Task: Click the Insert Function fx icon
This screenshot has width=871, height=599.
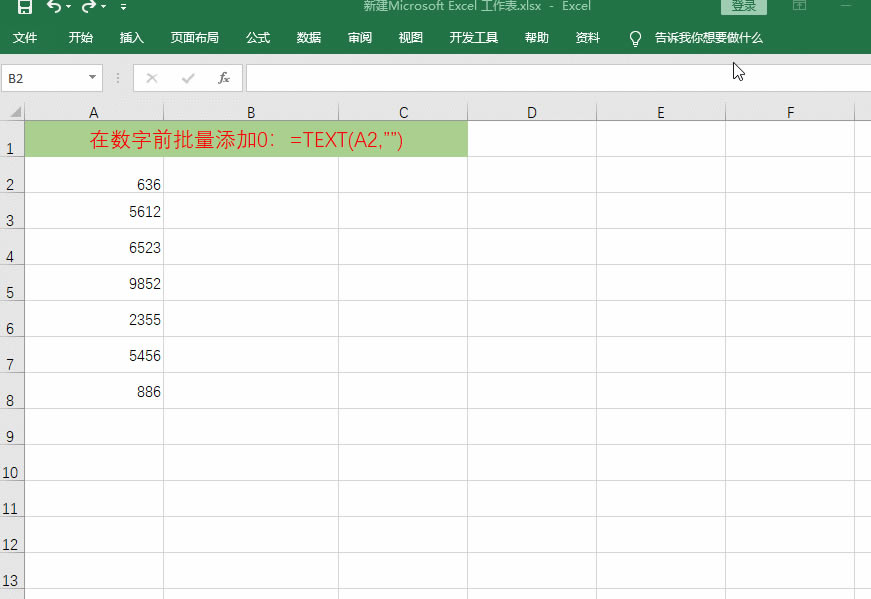Action: [224, 78]
